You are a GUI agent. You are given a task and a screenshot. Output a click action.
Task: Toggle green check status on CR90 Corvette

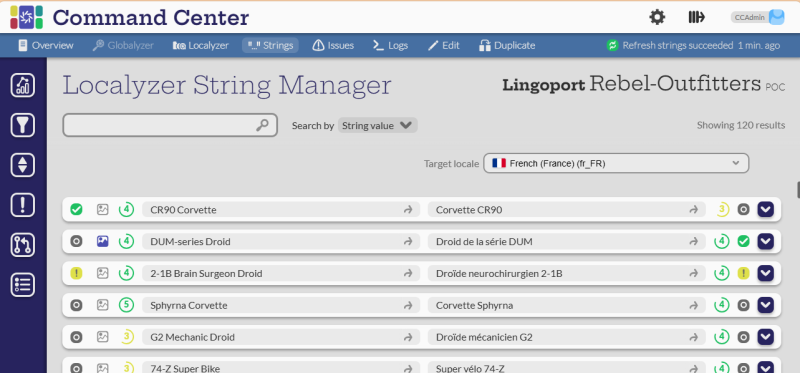(76, 209)
